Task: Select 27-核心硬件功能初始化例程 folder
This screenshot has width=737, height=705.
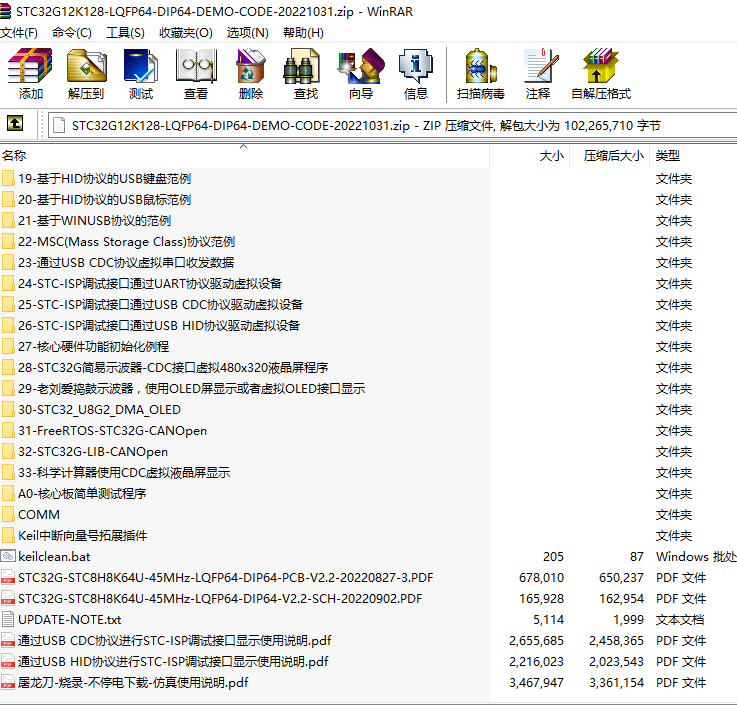Action: point(94,347)
